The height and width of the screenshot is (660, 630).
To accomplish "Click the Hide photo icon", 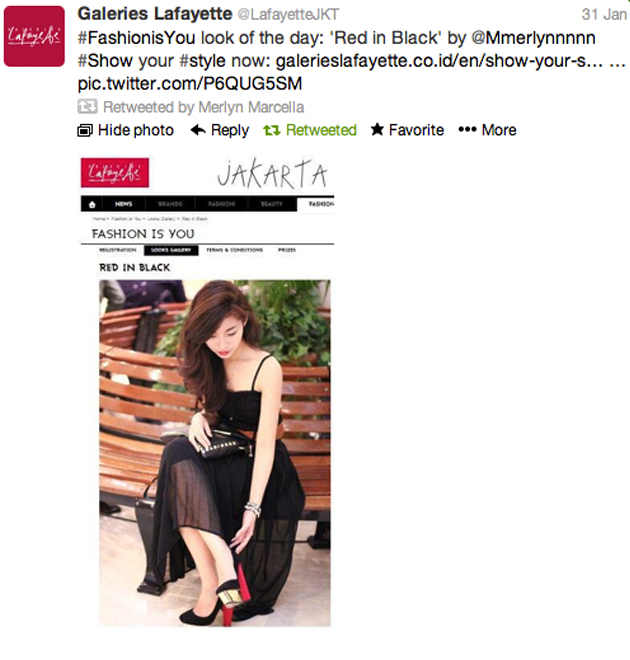I will click(85, 130).
